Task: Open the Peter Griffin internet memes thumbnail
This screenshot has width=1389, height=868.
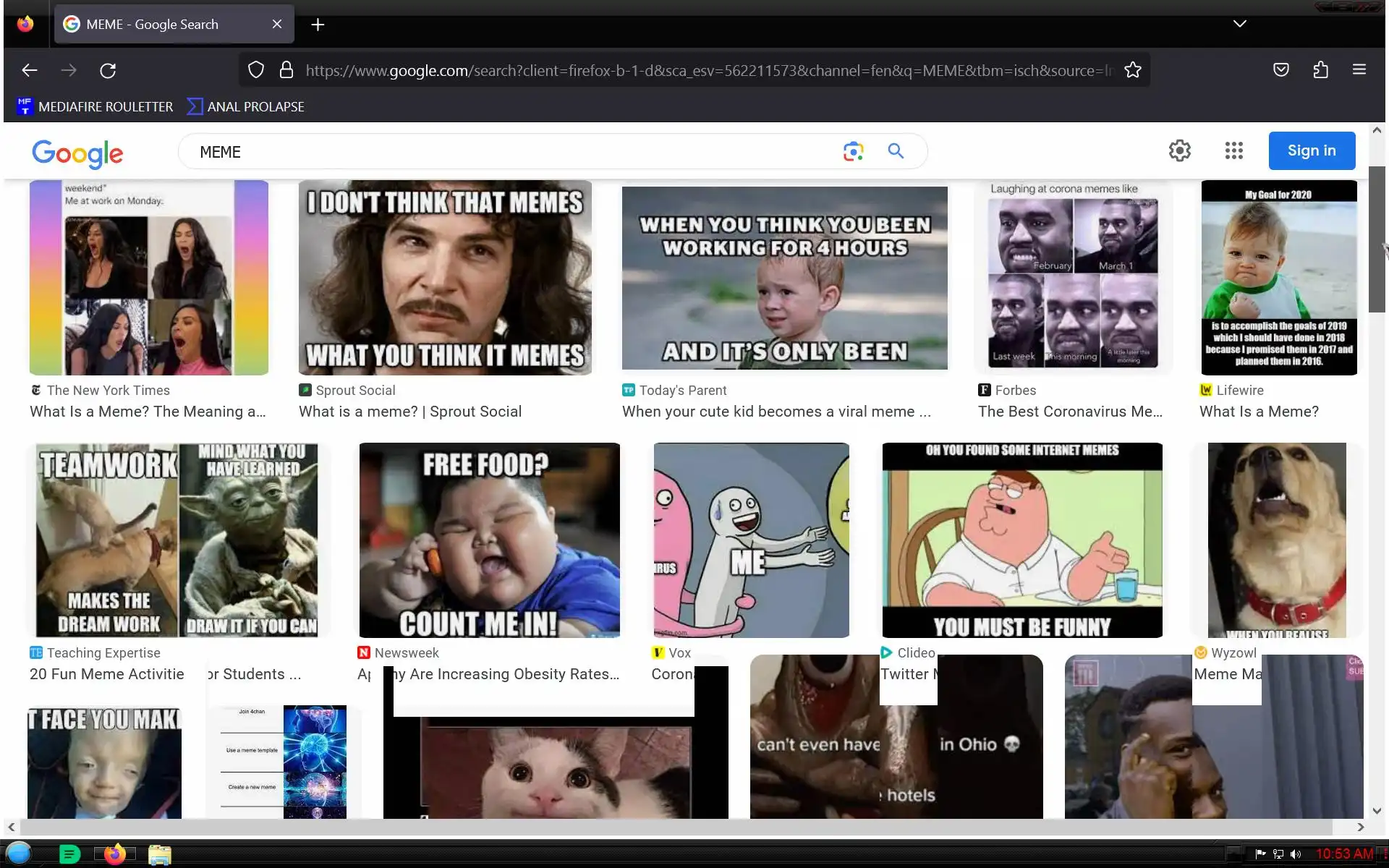Action: (x=1021, y=540)
